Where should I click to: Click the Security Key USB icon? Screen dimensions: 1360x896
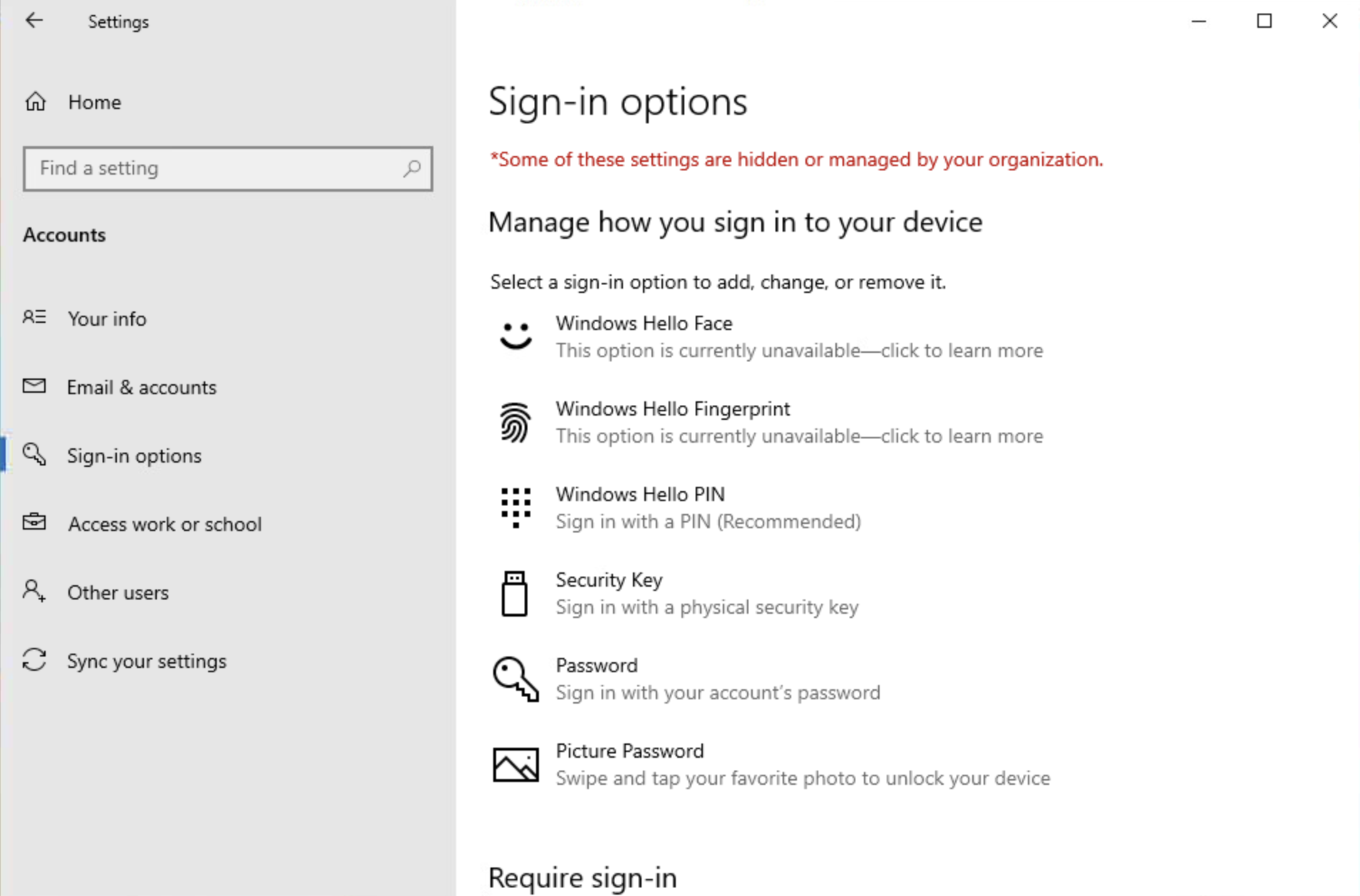point(515,593)
